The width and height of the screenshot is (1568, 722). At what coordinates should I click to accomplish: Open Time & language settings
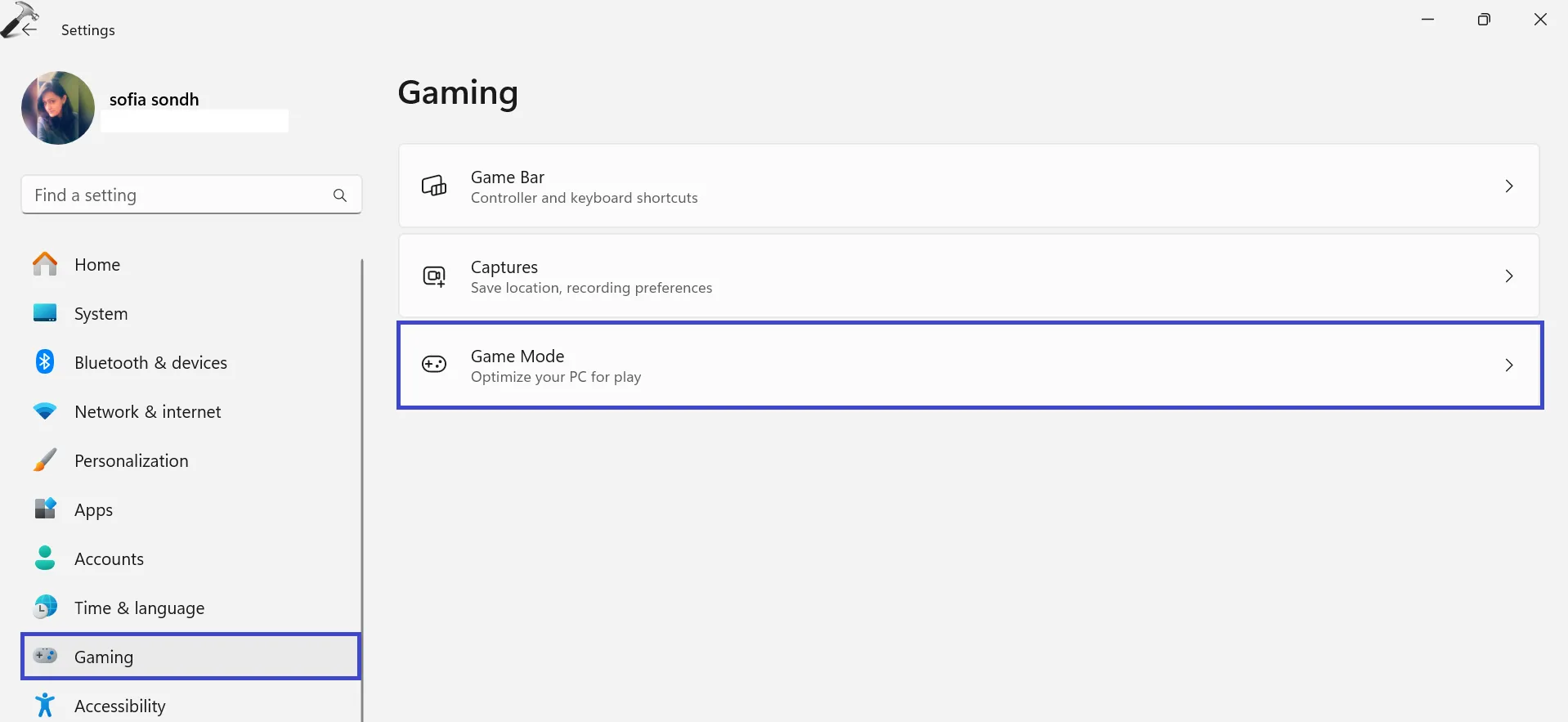coord(139,608)
